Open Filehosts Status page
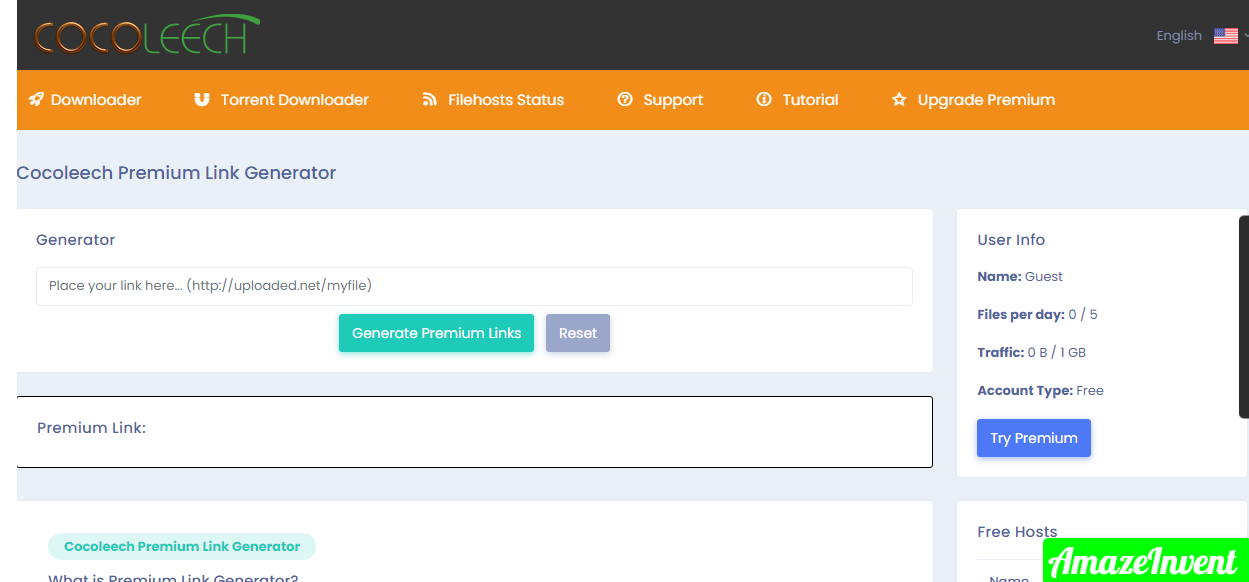The height and width of the screenshot is (582, 1249). (x=493, y=100)
